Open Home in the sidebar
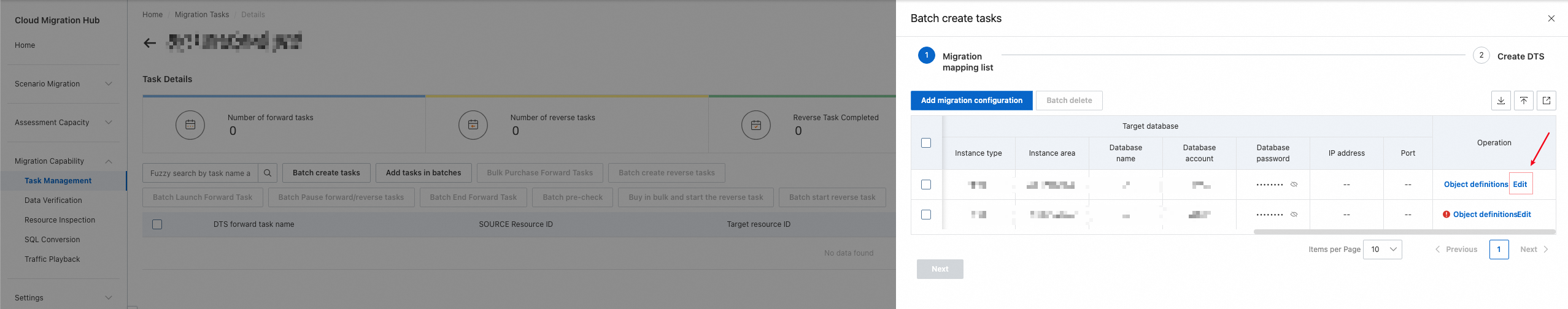Viewport: 1568px width, 309px height. pyautogui.click(x=25, y=45)
